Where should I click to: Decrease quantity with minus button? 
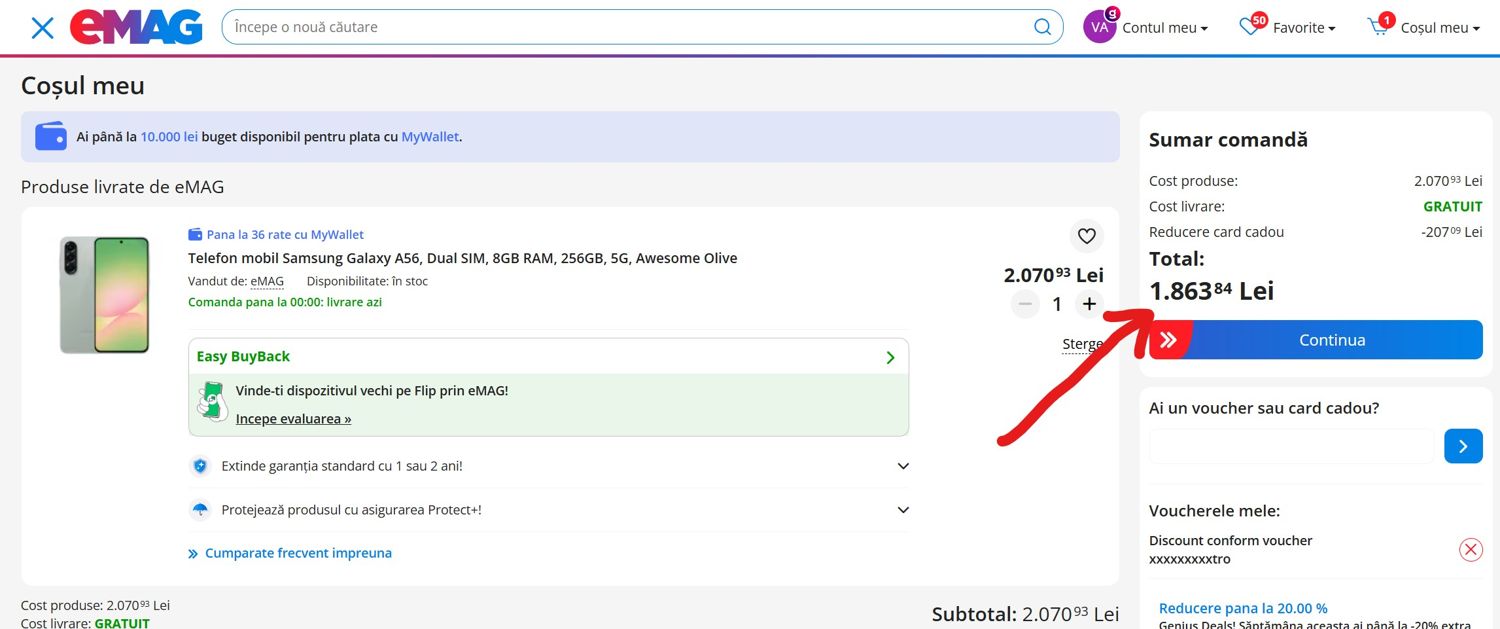tap(1025, 304)
